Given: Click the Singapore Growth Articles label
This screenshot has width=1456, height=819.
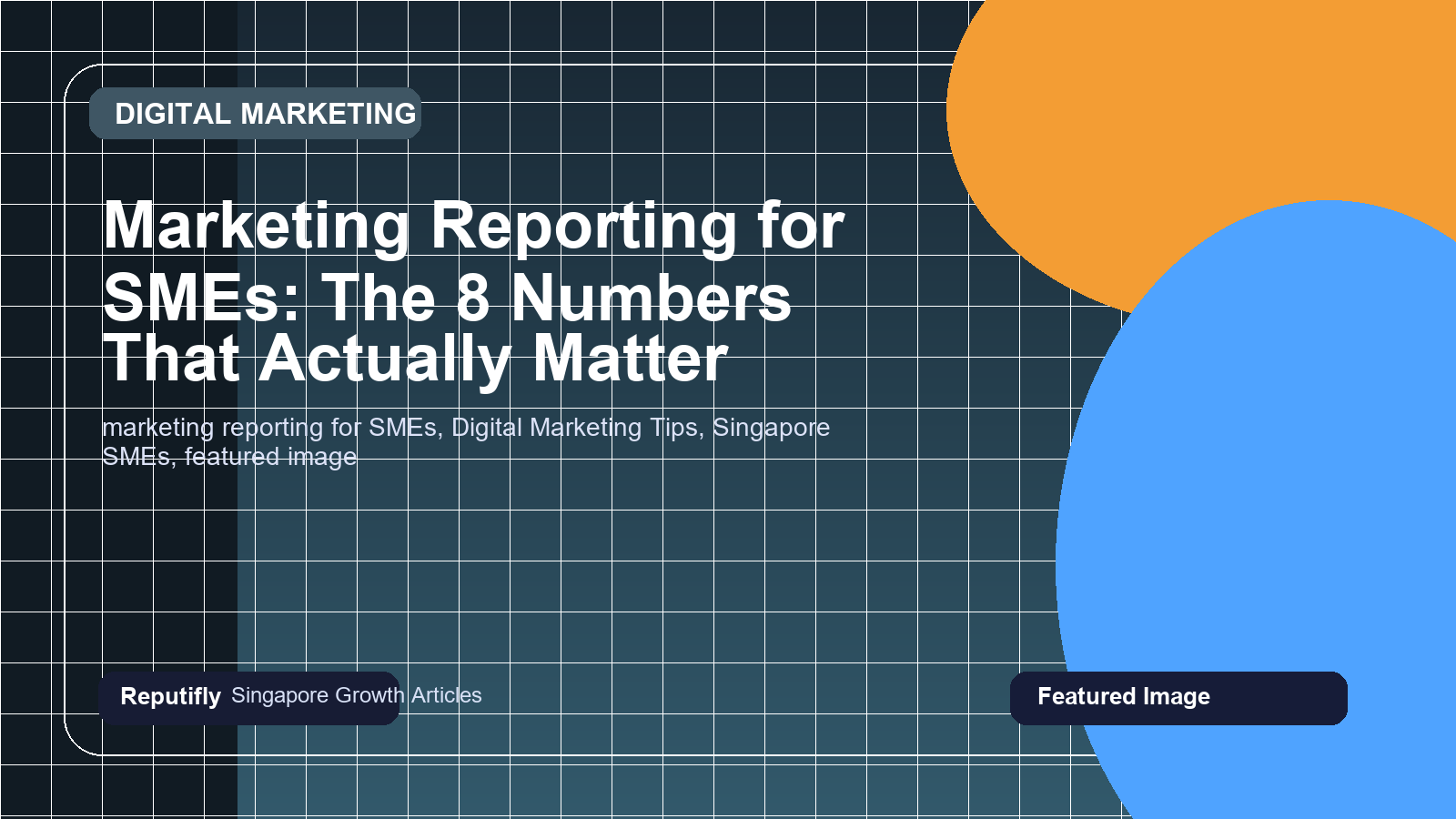Looking at the screenshot, I should pyautogui.click(x=357, y=695).
